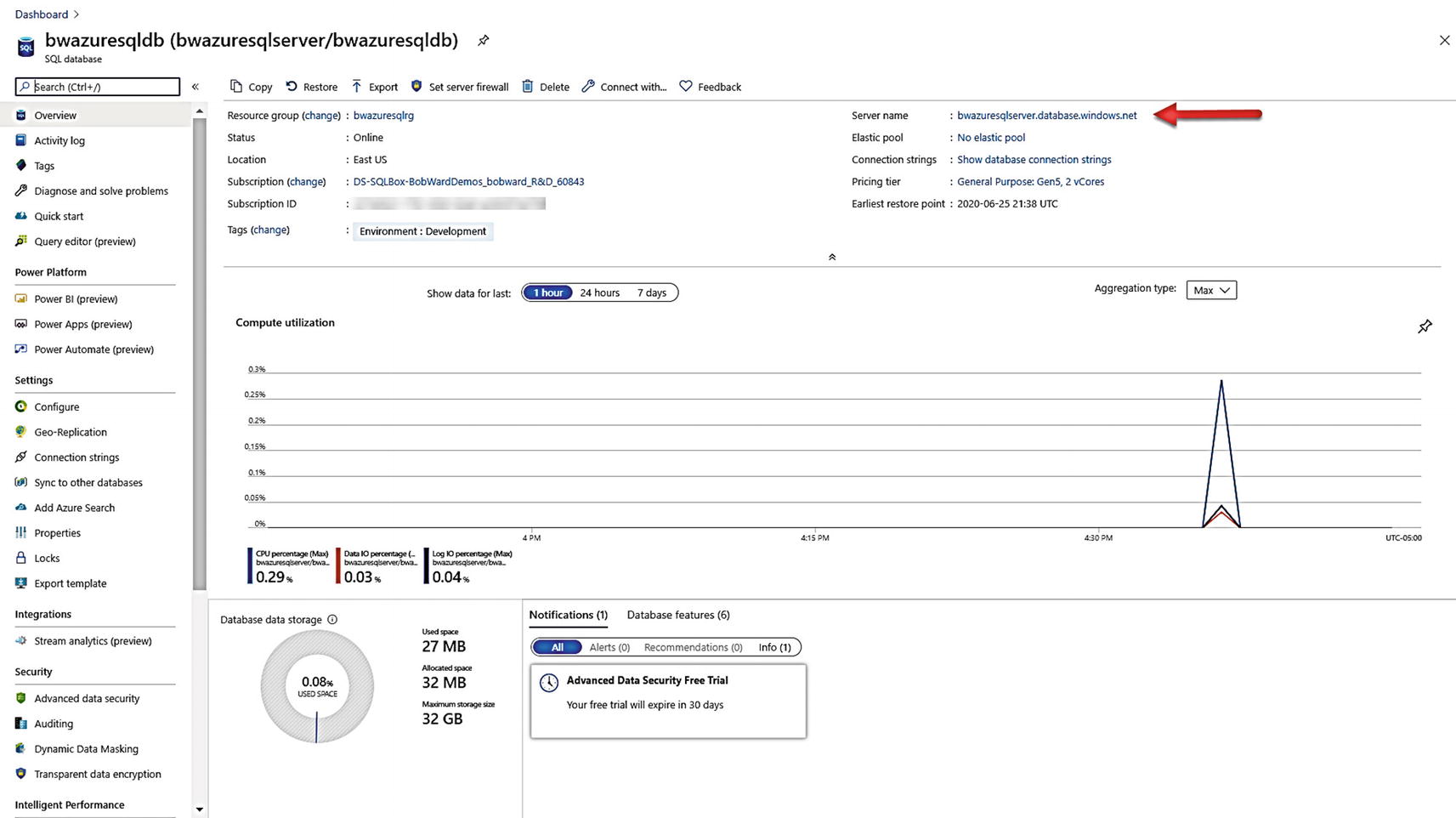Click change link next to Tags
This screenshot has height=818, width=1456.
click(269, 230)
